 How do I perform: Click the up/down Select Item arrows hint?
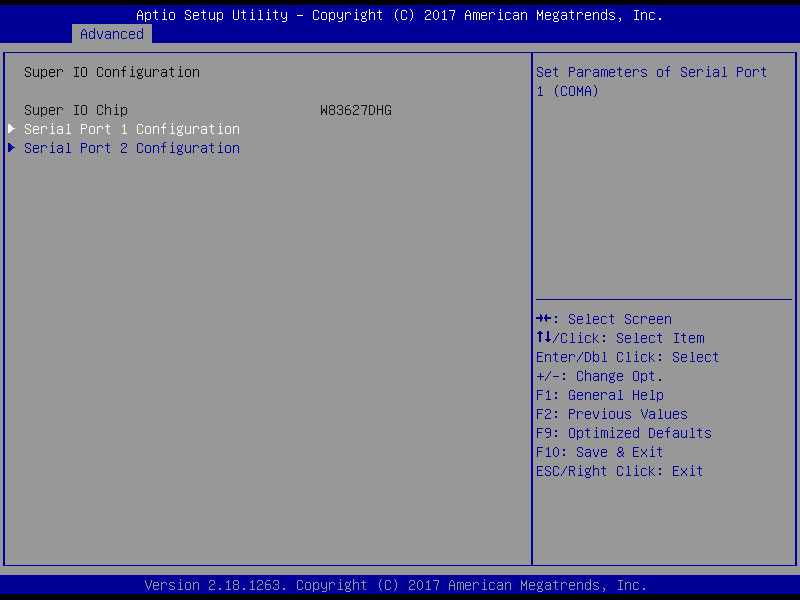[x=620, y=338]
